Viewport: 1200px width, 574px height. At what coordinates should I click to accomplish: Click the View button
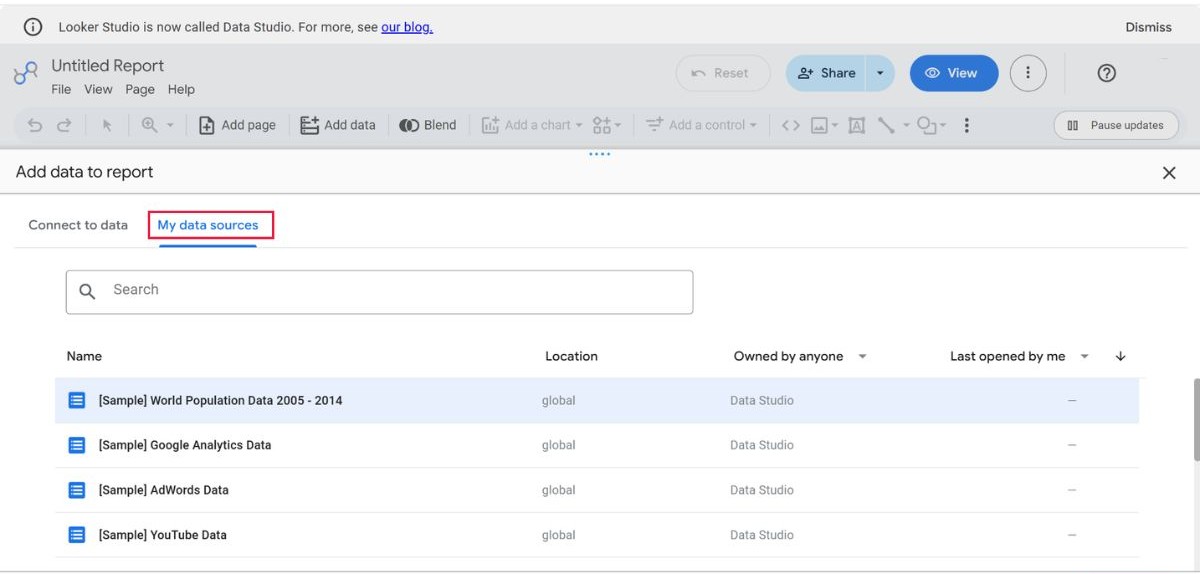click(953, 73)
